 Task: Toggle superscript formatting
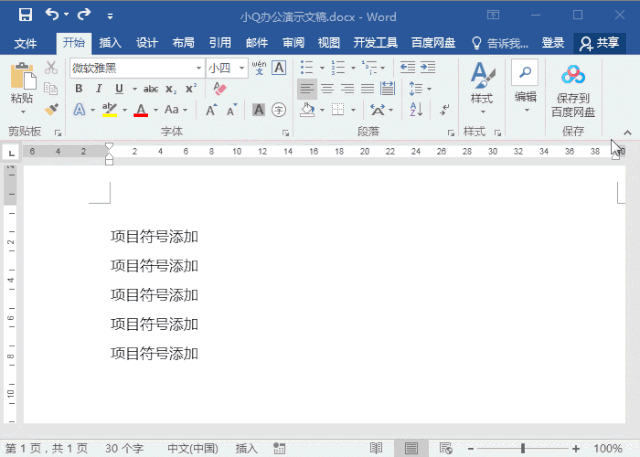(x=191, y=88)
